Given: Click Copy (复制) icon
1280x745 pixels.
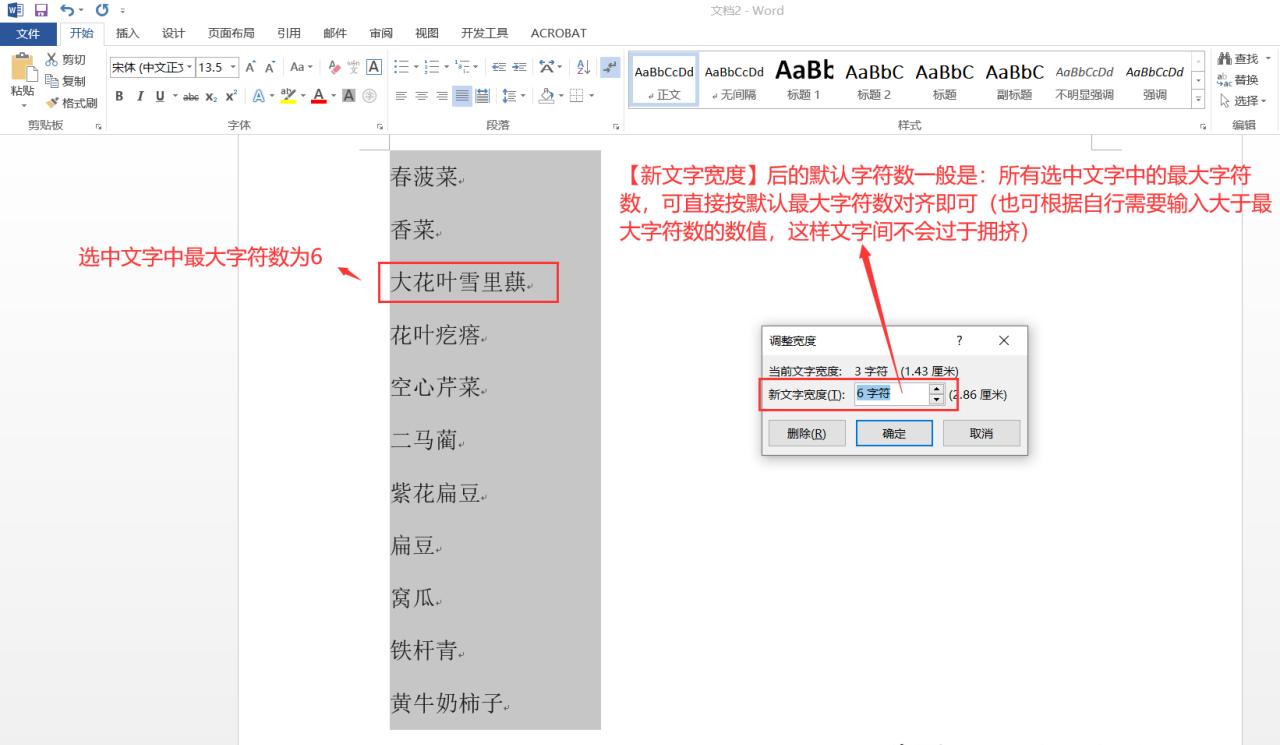Looking at the screenshot, I should (x=52, y=81).
